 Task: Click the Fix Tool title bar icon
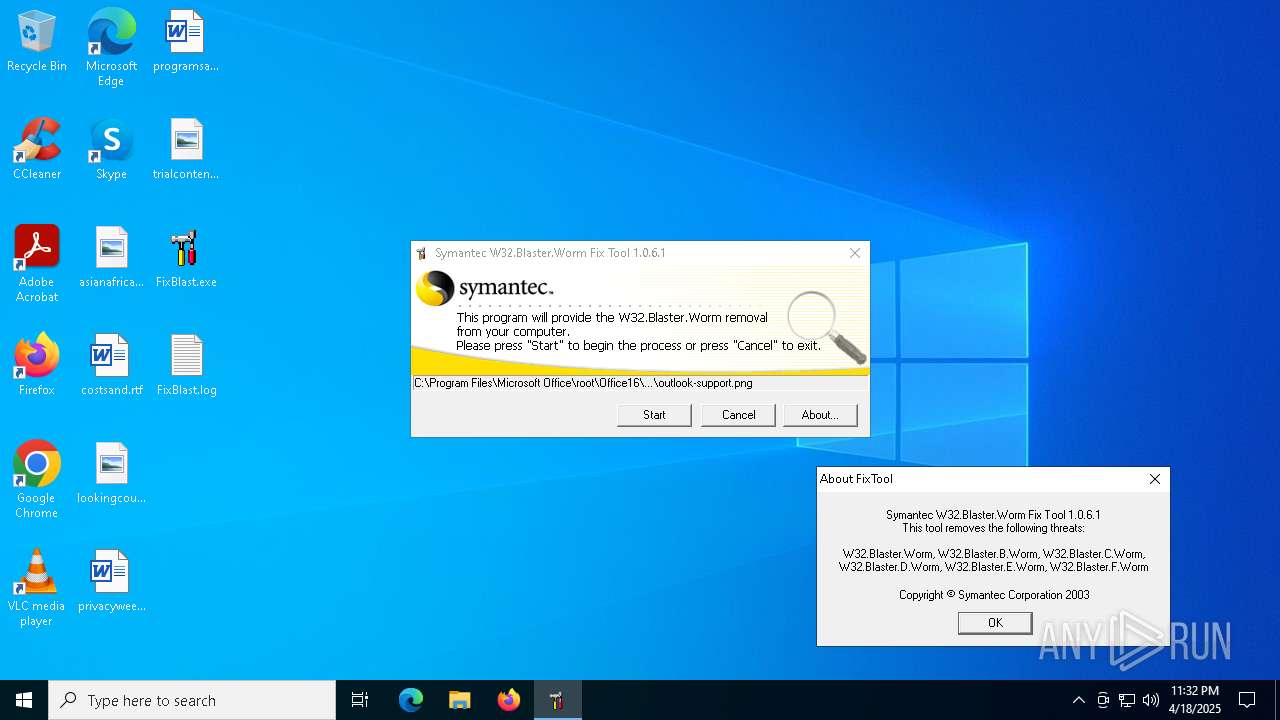[x=422, y=253]
